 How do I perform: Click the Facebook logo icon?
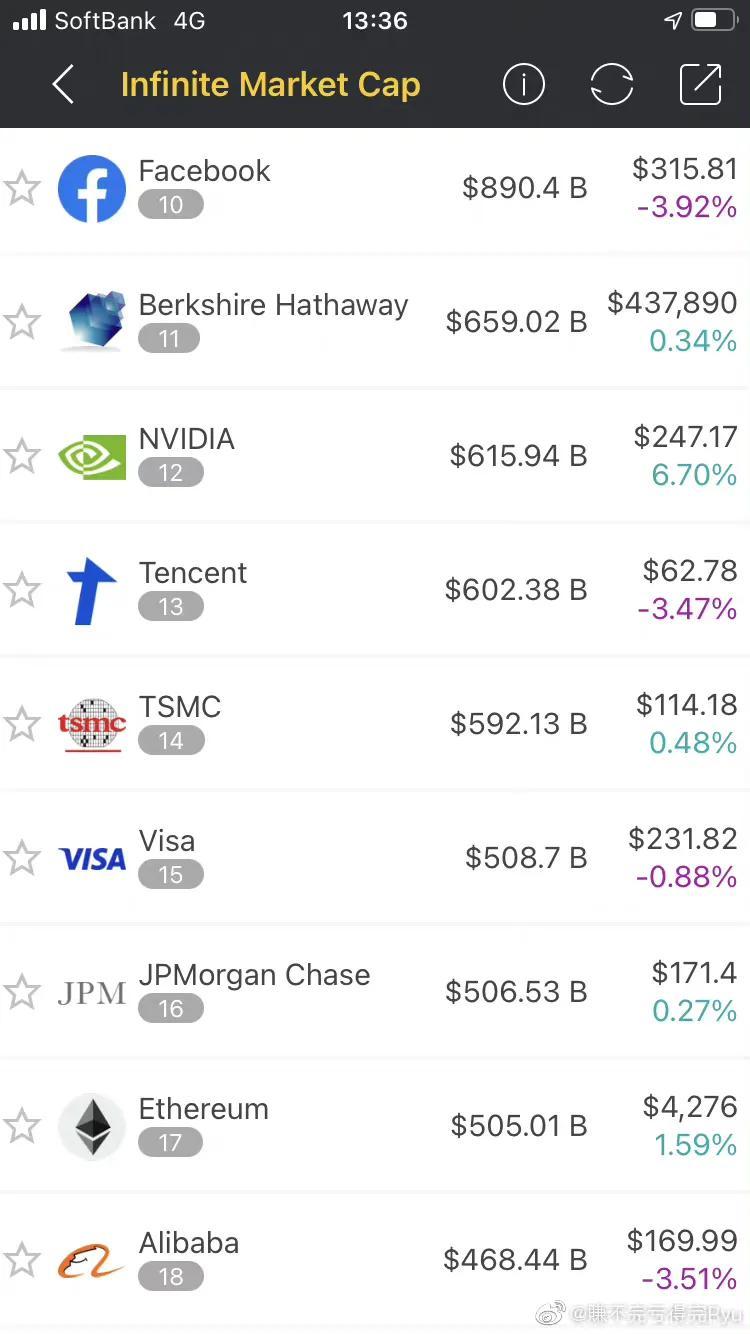coord(92,188)
